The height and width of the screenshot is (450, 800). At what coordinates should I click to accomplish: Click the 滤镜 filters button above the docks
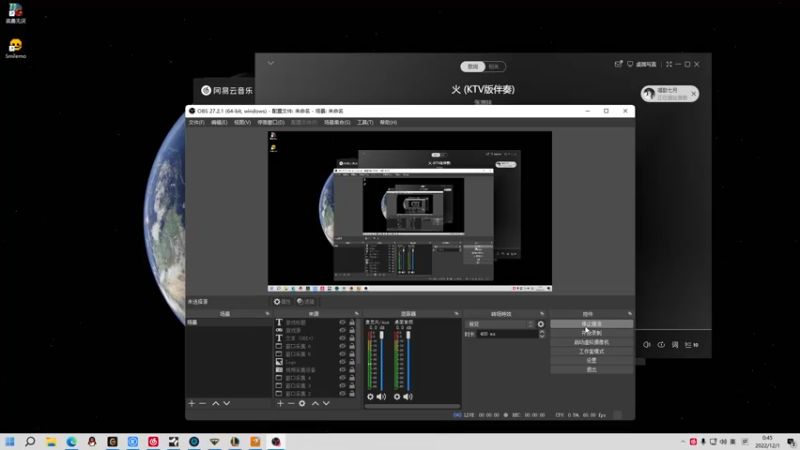[x=306, y=302]
